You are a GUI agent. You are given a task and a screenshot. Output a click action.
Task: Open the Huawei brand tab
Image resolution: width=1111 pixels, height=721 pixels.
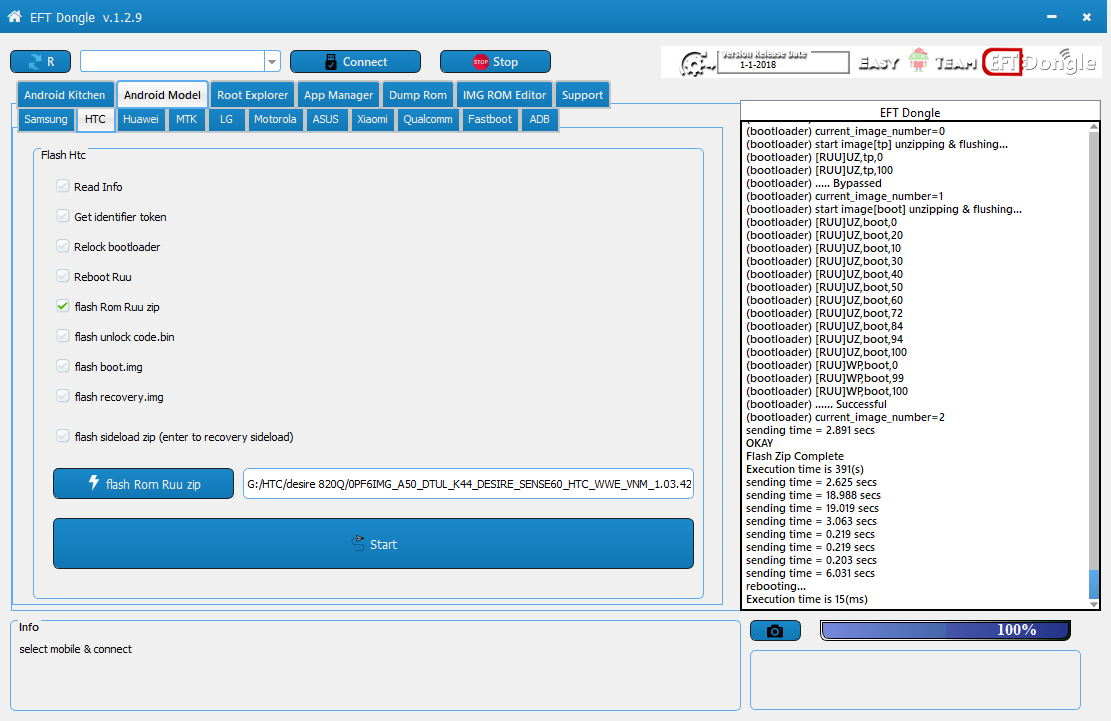click(141, 119)
